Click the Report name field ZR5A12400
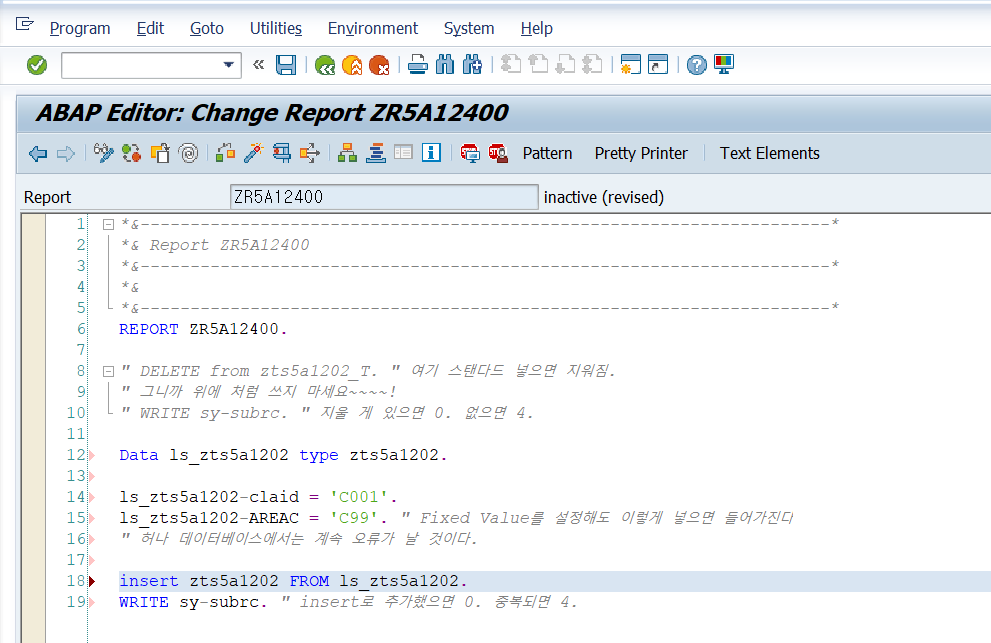The height and width of the screenshot is (643, 991). tap(384, 197)
